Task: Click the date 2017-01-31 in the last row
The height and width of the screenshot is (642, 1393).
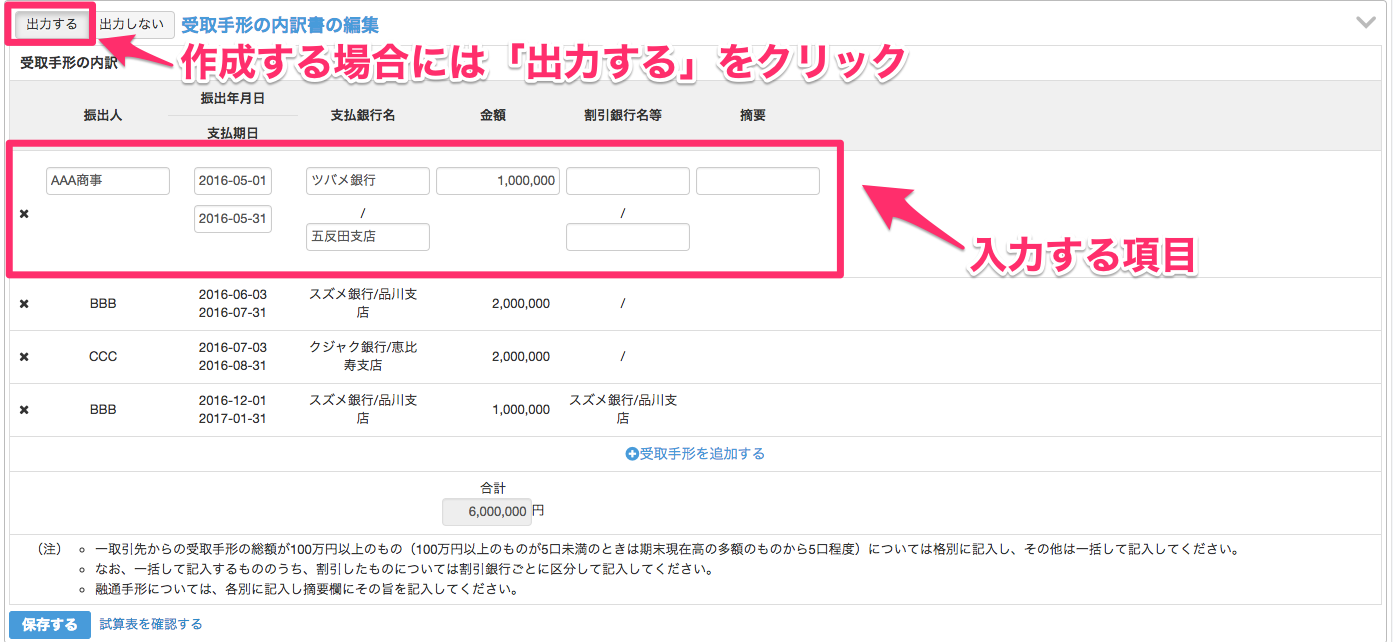Action: (x=233, y=419)
